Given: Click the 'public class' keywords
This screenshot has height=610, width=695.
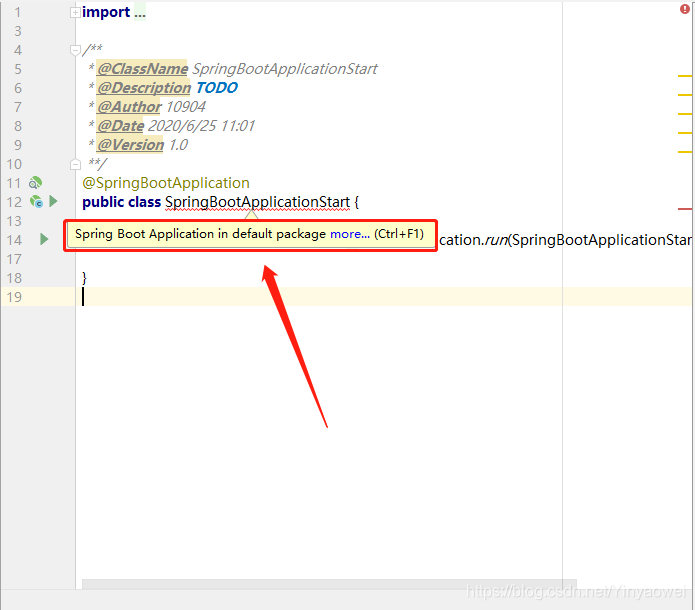Looking at the screenshot, I should tap(121, 202).
